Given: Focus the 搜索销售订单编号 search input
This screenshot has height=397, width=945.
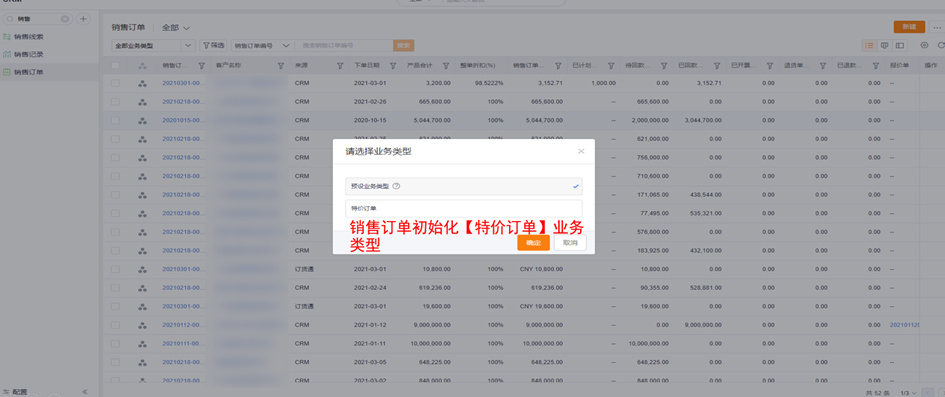Looking at the screenshot, I should [x=344, y=45].
